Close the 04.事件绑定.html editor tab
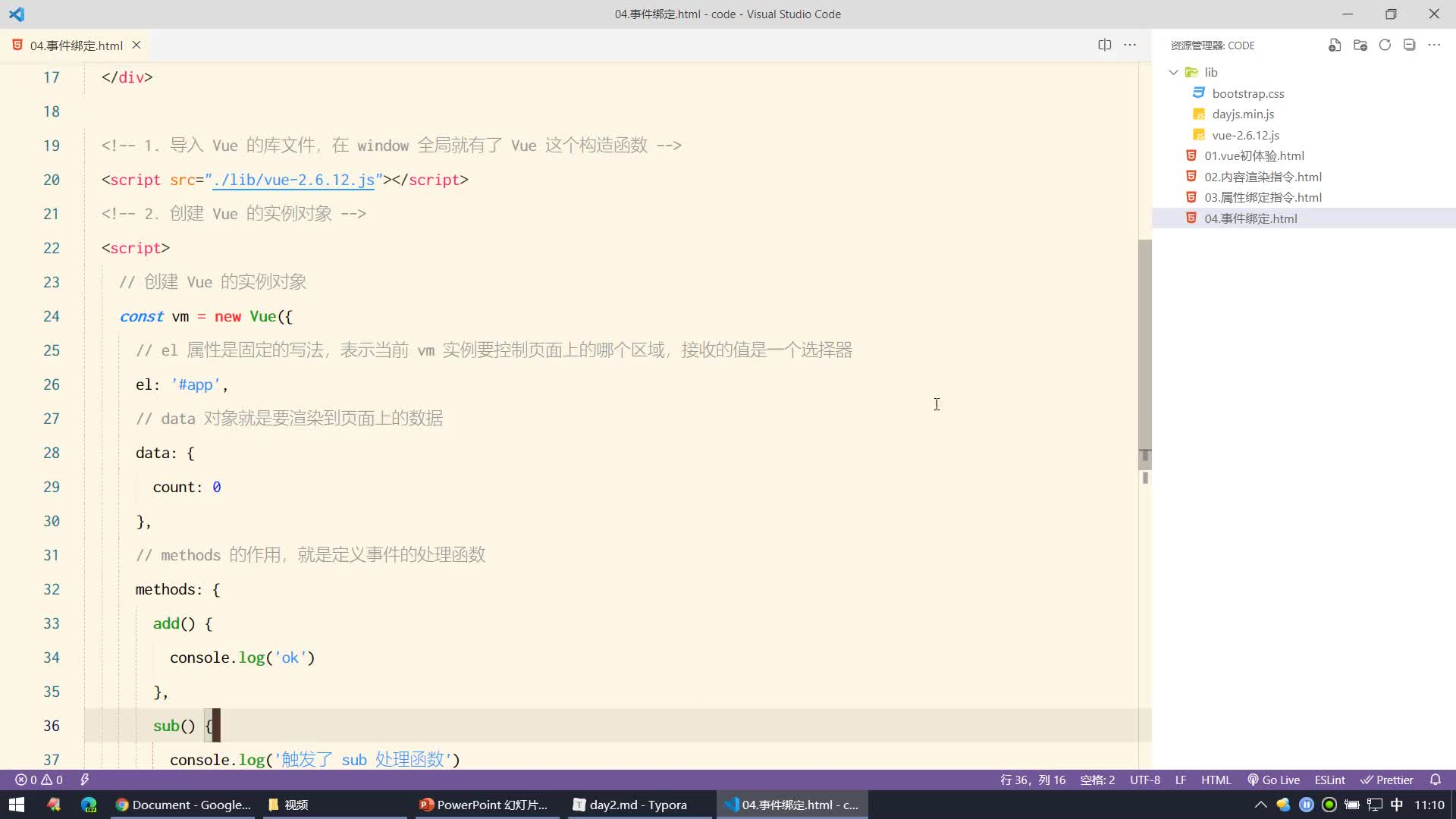This screenshot has height=819, width=1456. [136, 45]
